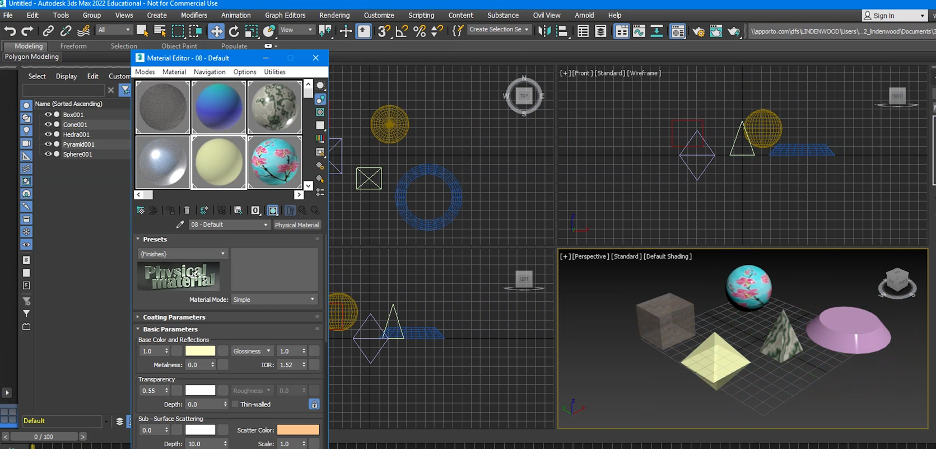Switch to the Object Paint ribbon tab
The height and width of the screenshot is (450, 936).
pos(179,46)
